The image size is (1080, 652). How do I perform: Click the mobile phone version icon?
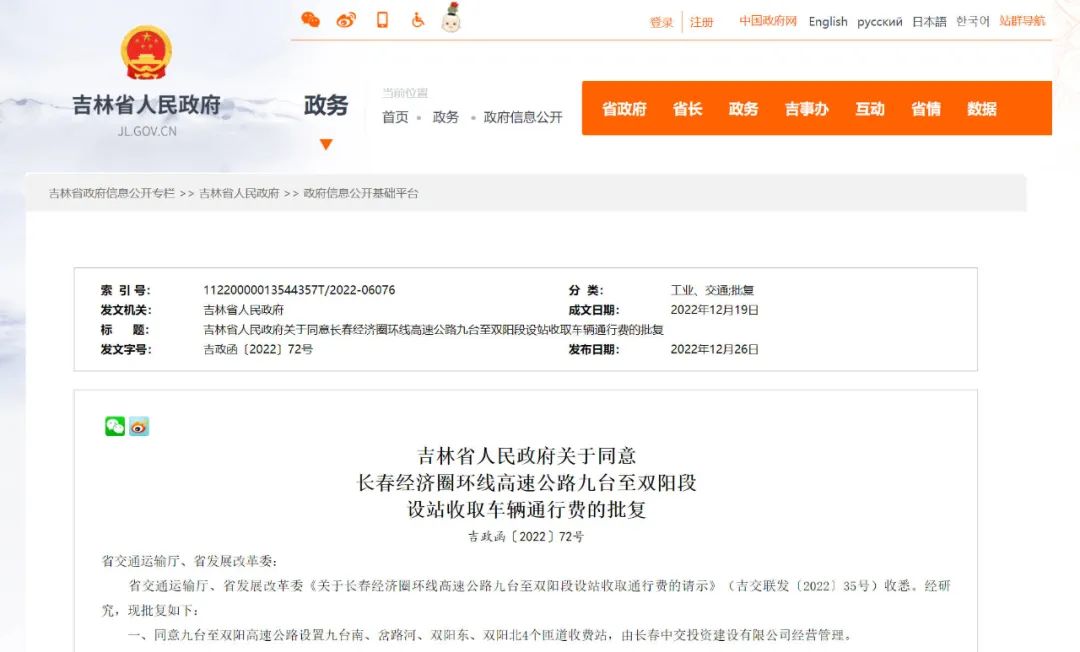click(382, 20)
